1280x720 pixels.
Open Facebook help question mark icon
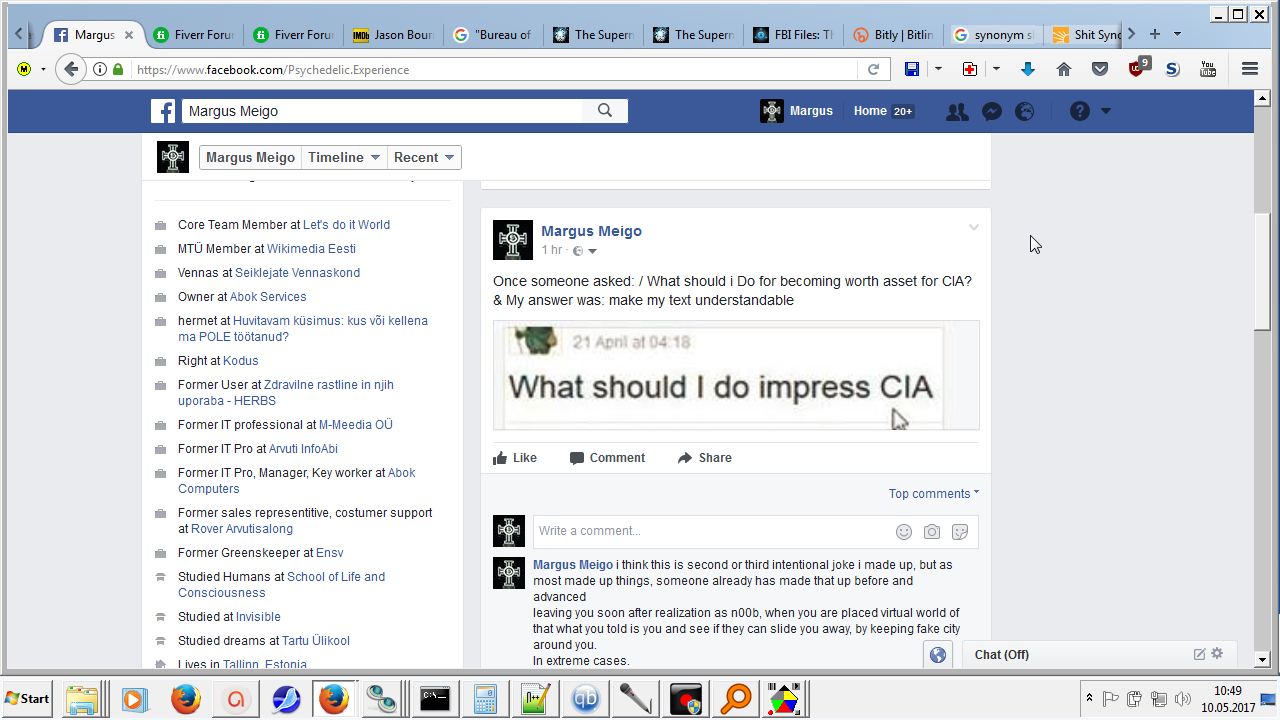click(1080, 111)
